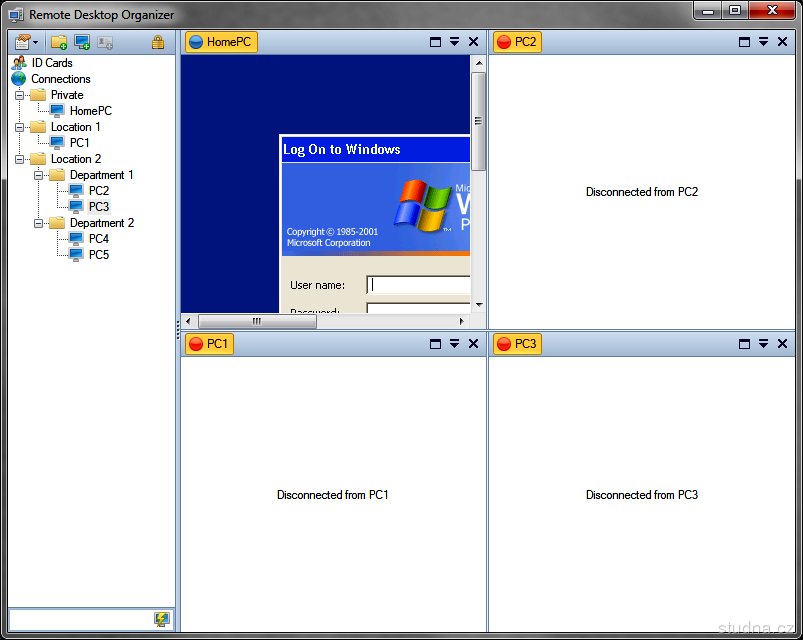
Task: Click the new connection monitor icon
Action: [x=82, y=42]
